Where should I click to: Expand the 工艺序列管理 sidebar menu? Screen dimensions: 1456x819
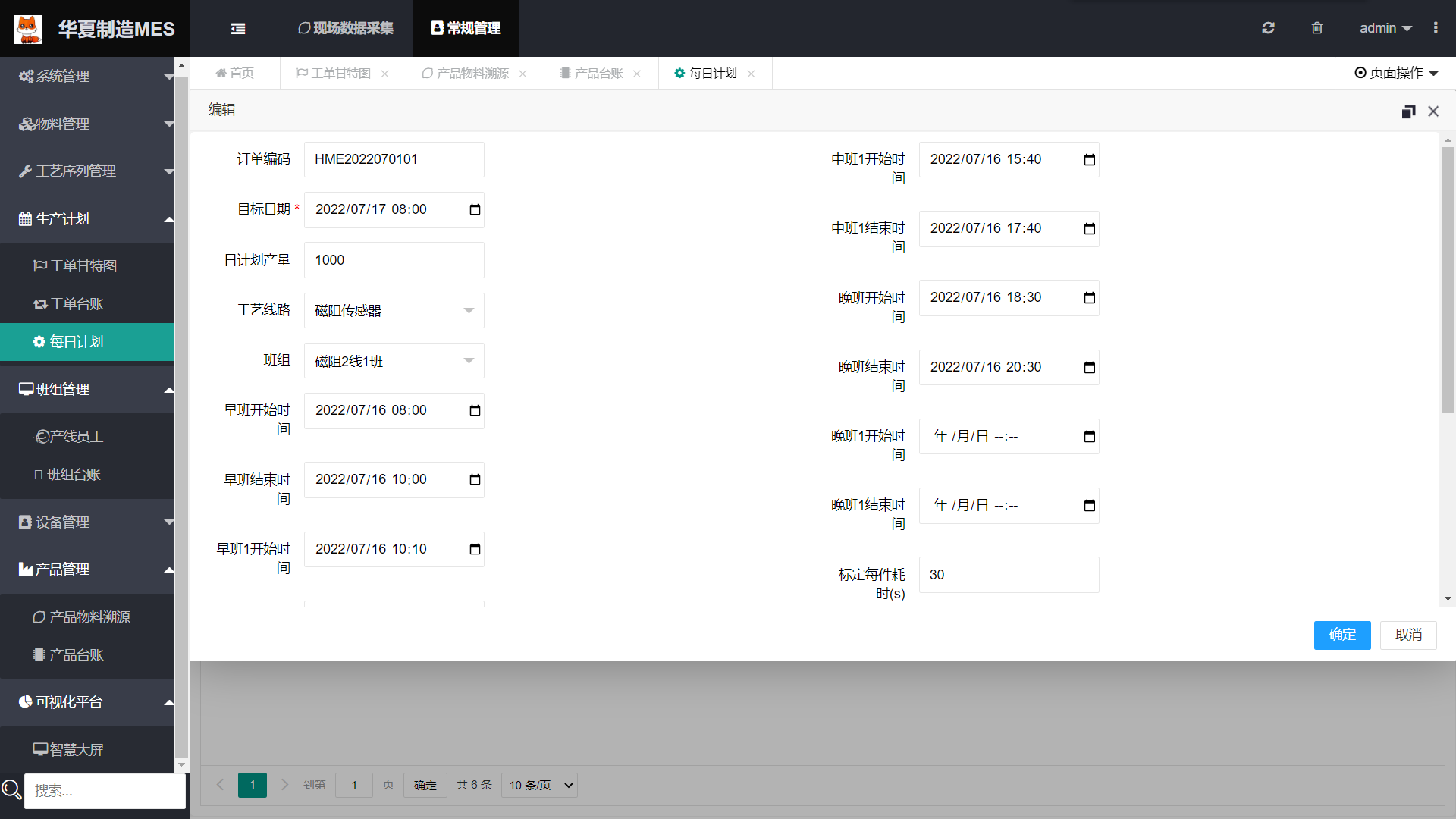point(87,171)
